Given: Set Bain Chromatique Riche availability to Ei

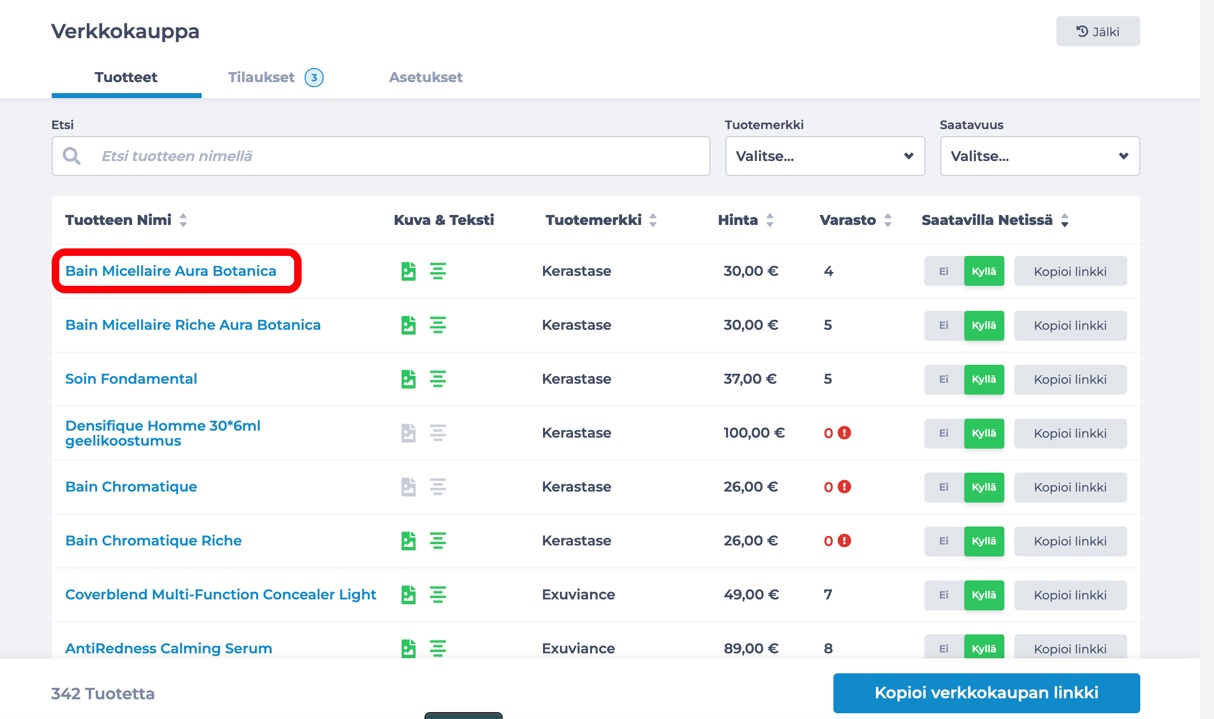Looking at the screenshot, I should 944,541.
